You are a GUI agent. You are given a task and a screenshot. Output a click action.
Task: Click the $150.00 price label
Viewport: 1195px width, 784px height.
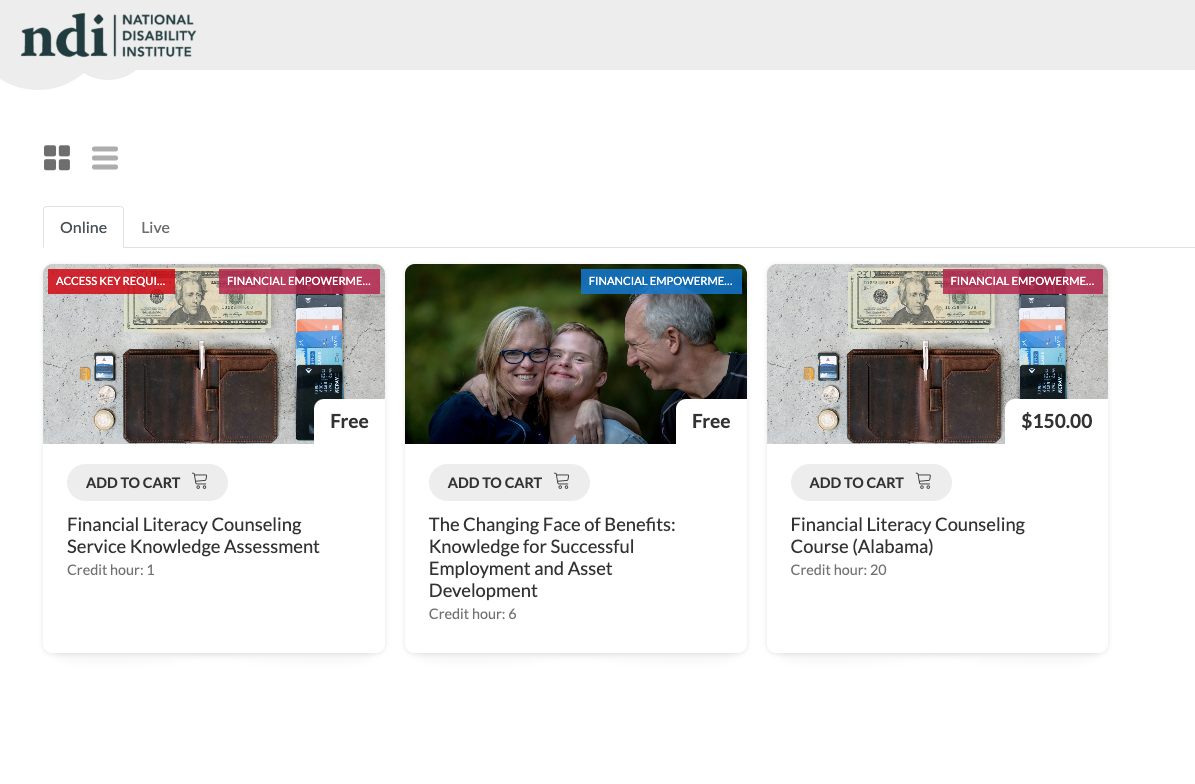[1056, 421]
